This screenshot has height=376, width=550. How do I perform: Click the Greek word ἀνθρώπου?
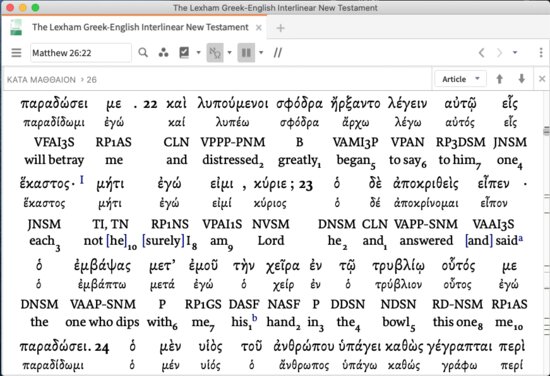(x=304, y=347)
